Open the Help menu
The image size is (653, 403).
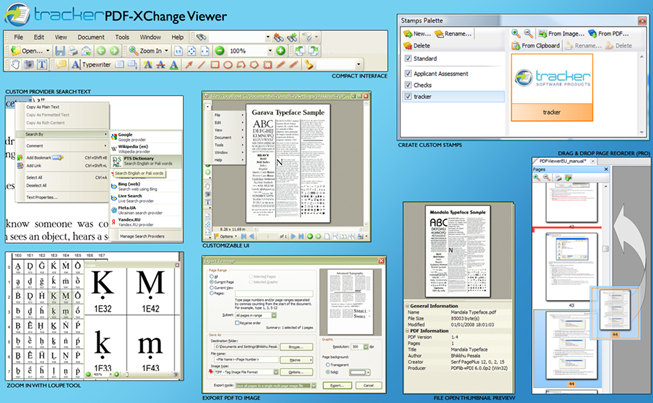[x=177, y=37]
